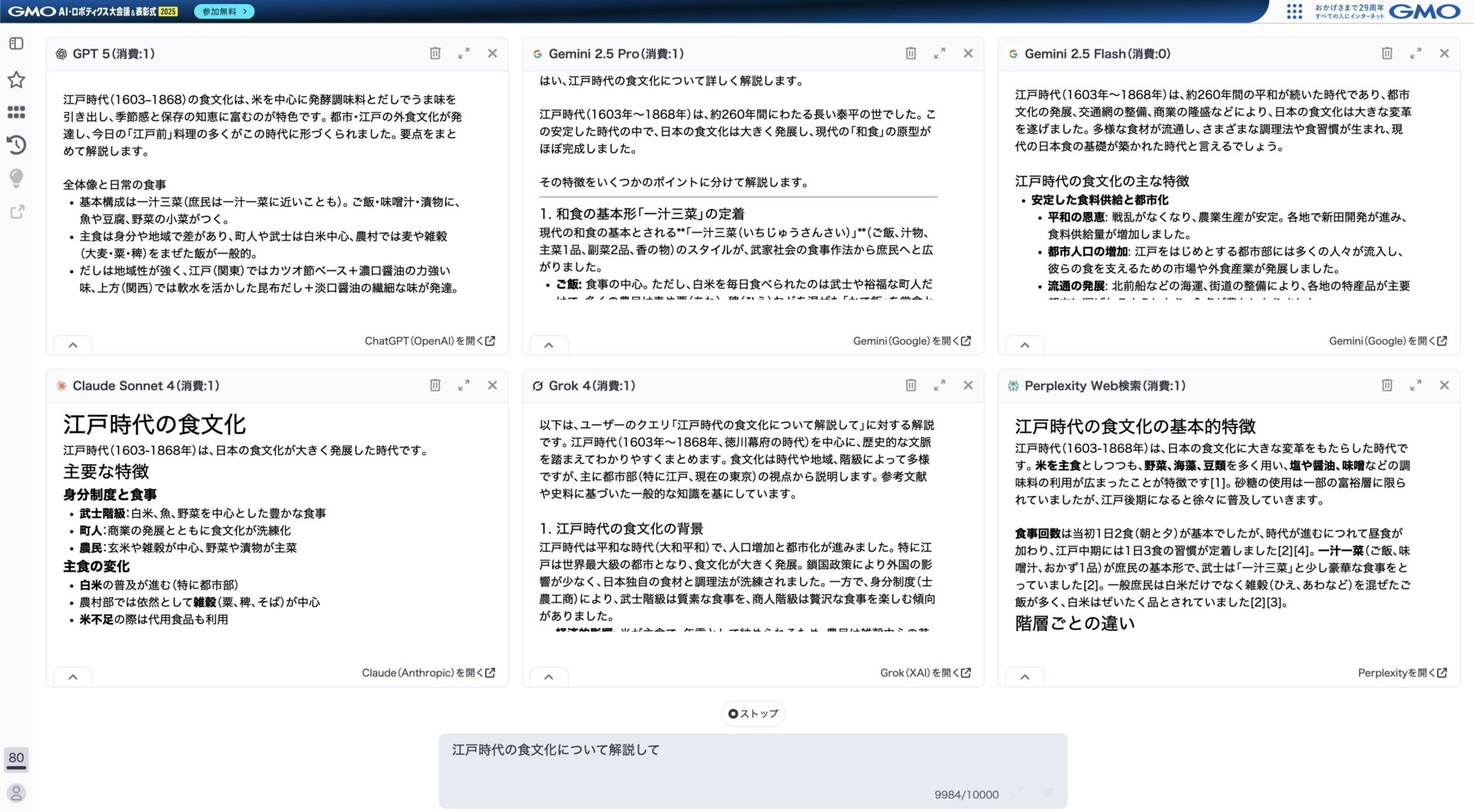This screenshot has height=812, width=1474.
Task: Collapse the Gemini 2.5 Pro response chevron
Action: tap(549, 345)
